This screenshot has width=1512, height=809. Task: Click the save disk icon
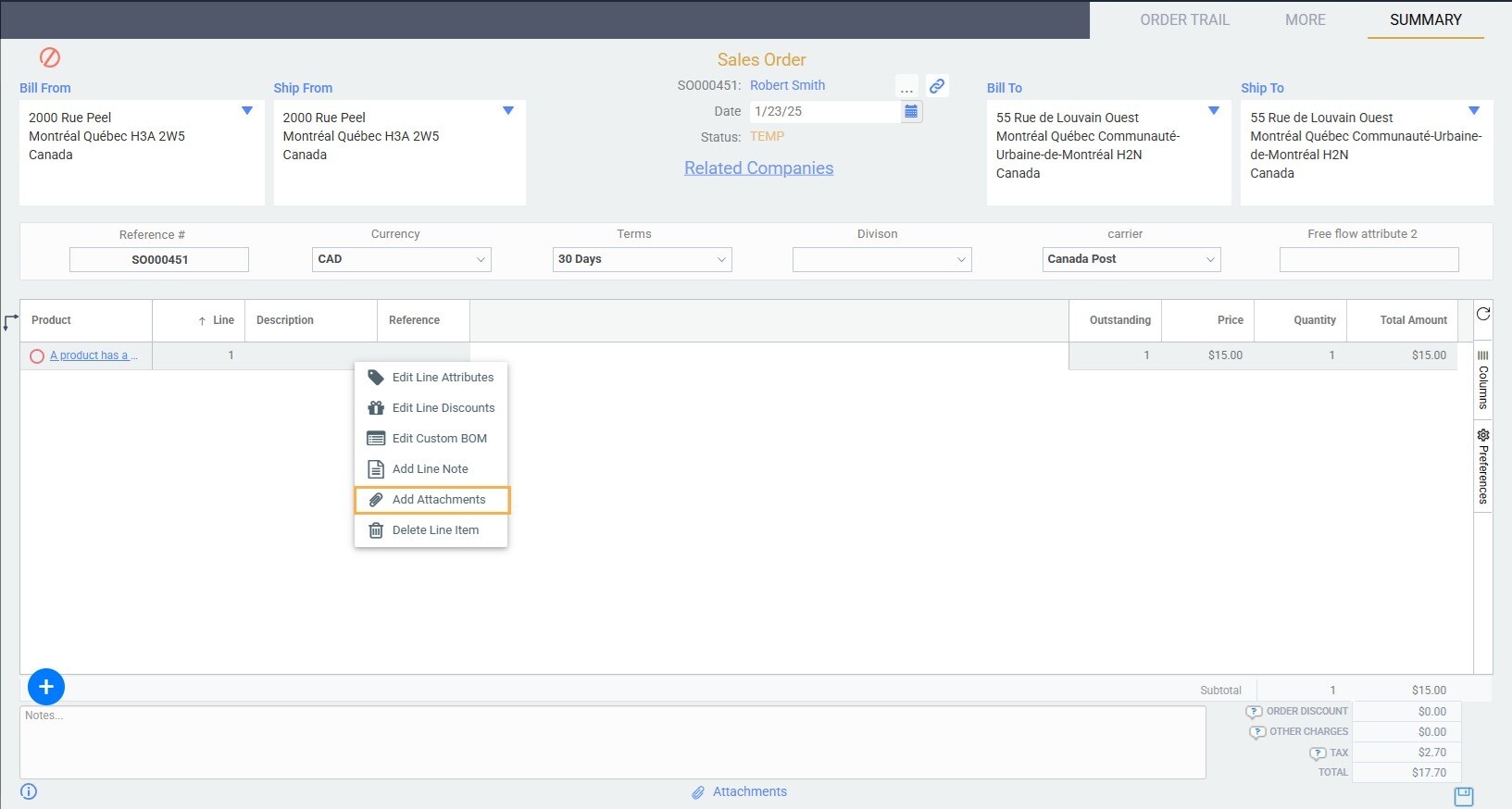pos(1463,796)
